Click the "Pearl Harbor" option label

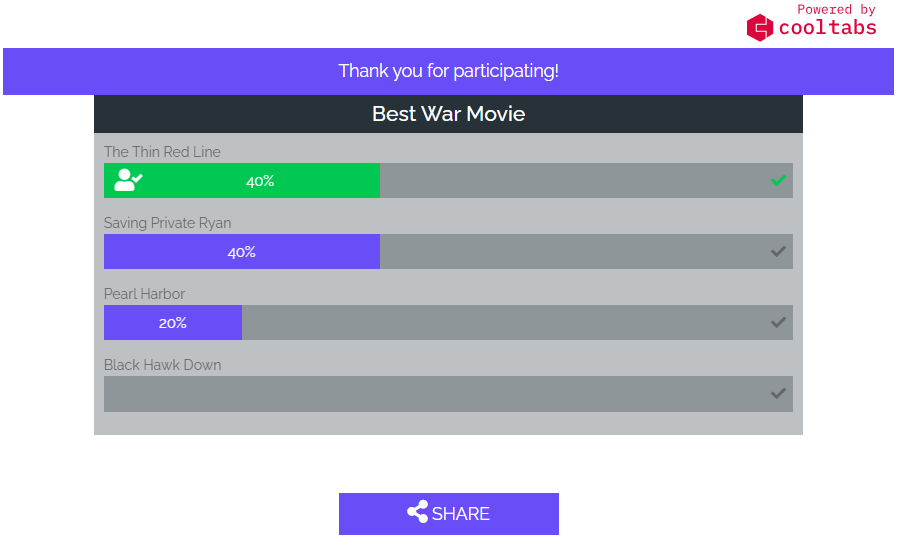[144, 294]
